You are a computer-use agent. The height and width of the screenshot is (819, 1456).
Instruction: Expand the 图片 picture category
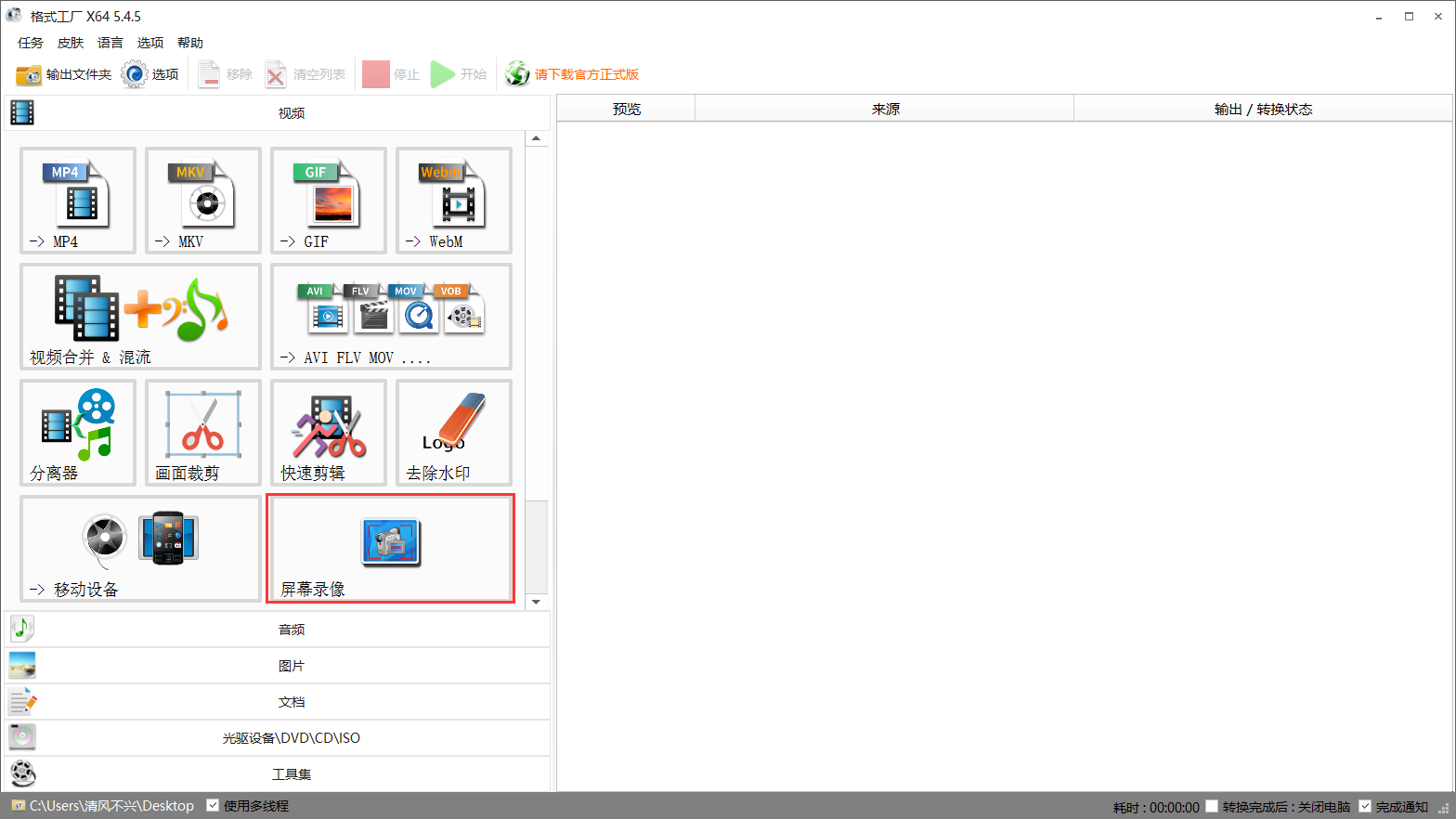click(x=278, y=666)
